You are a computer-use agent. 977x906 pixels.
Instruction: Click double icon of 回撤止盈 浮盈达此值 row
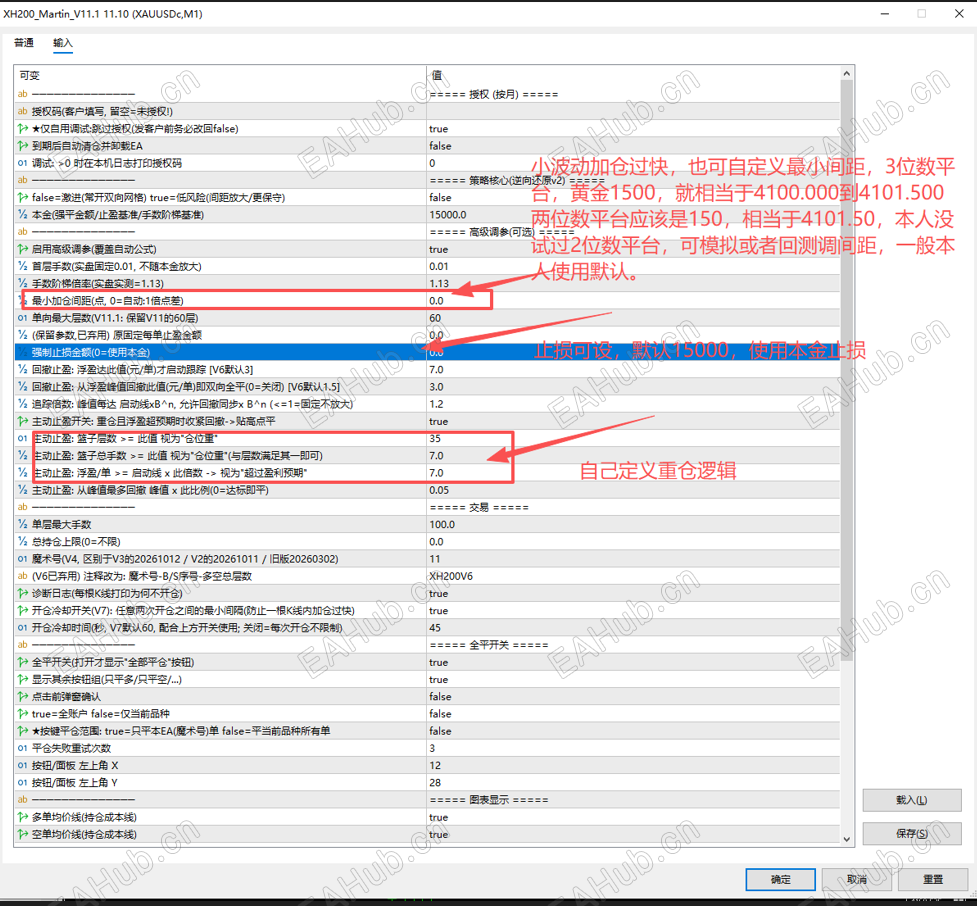coord(22,370)
